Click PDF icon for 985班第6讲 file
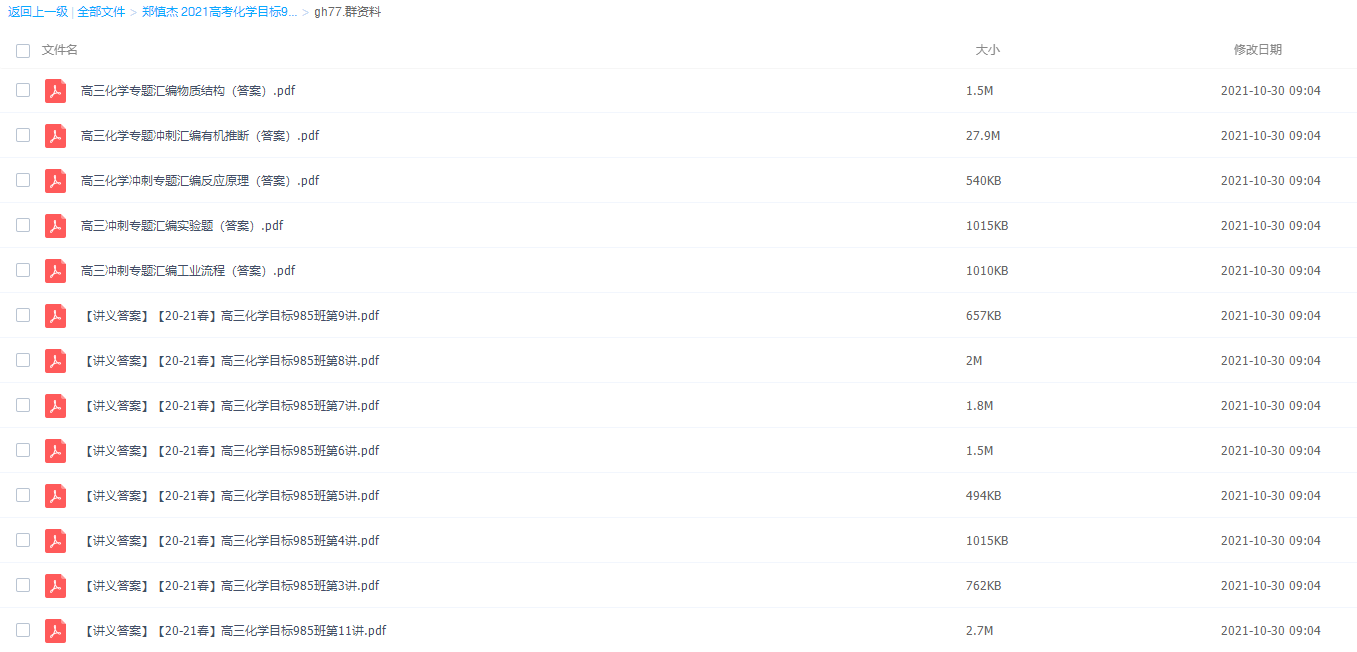The height and width of the screenshot is (652, 1357). [55, 451]
